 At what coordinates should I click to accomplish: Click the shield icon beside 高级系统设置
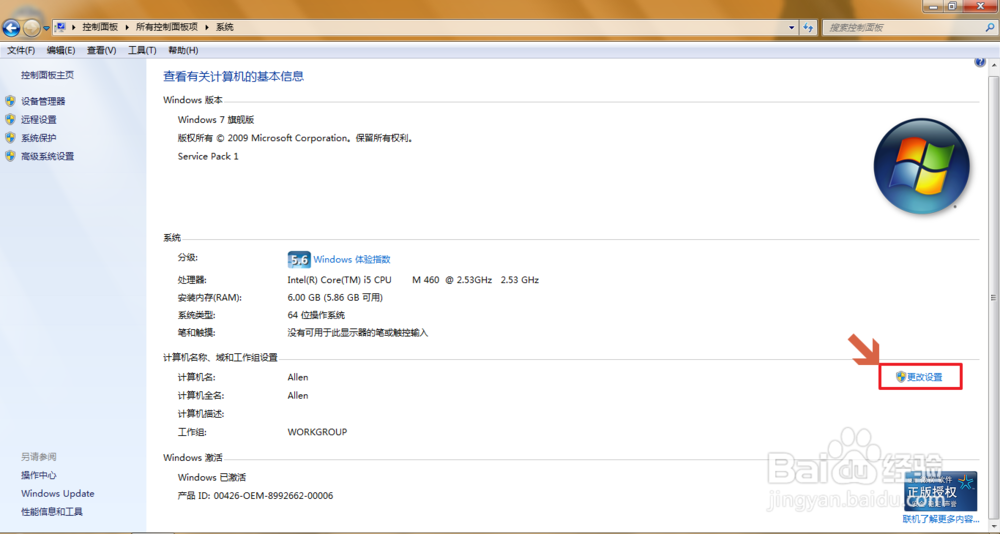(10, 156)
